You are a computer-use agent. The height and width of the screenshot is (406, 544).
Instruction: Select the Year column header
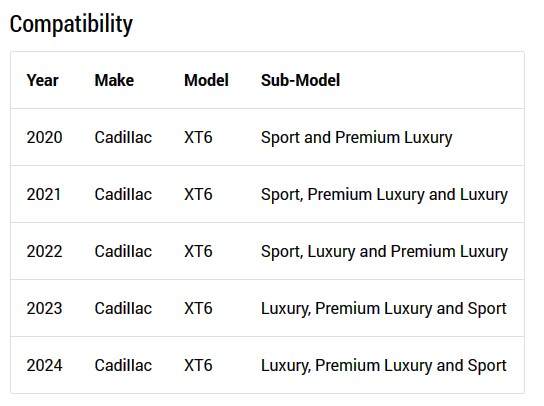point(42,80)
